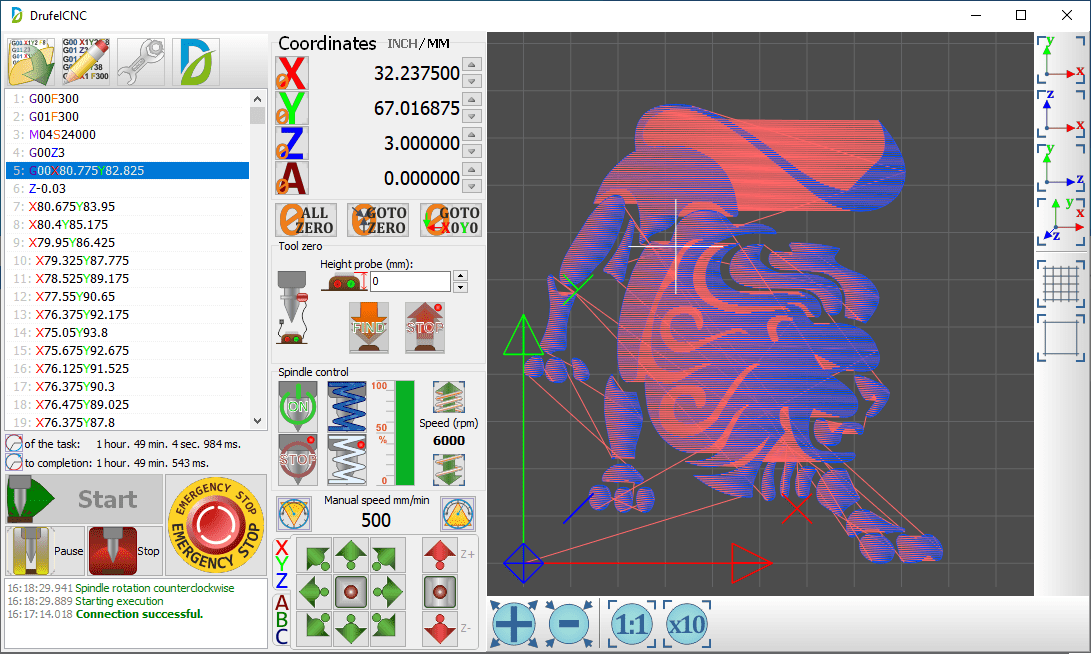Zero the A axis coordinate

point(292,178)
